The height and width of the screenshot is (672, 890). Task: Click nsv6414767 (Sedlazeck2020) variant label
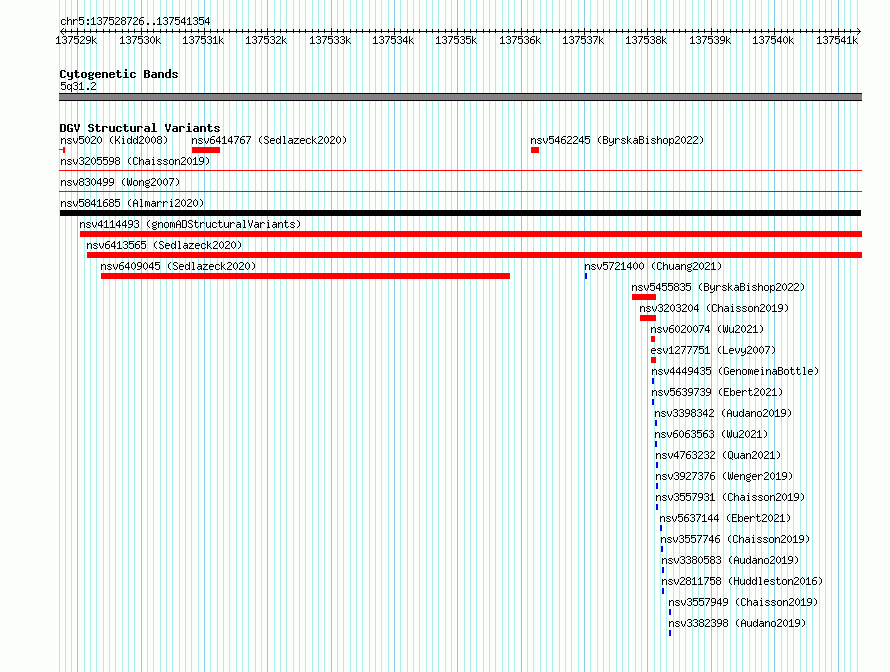[269, 140]
